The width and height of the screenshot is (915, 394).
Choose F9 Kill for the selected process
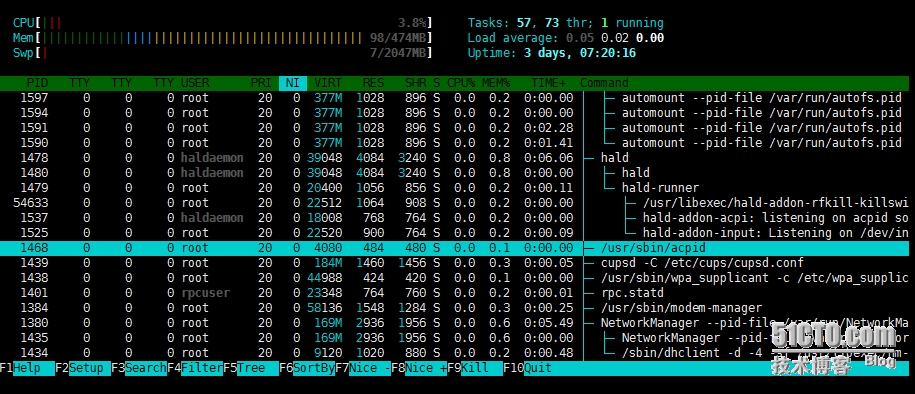[x=475, y=368]
